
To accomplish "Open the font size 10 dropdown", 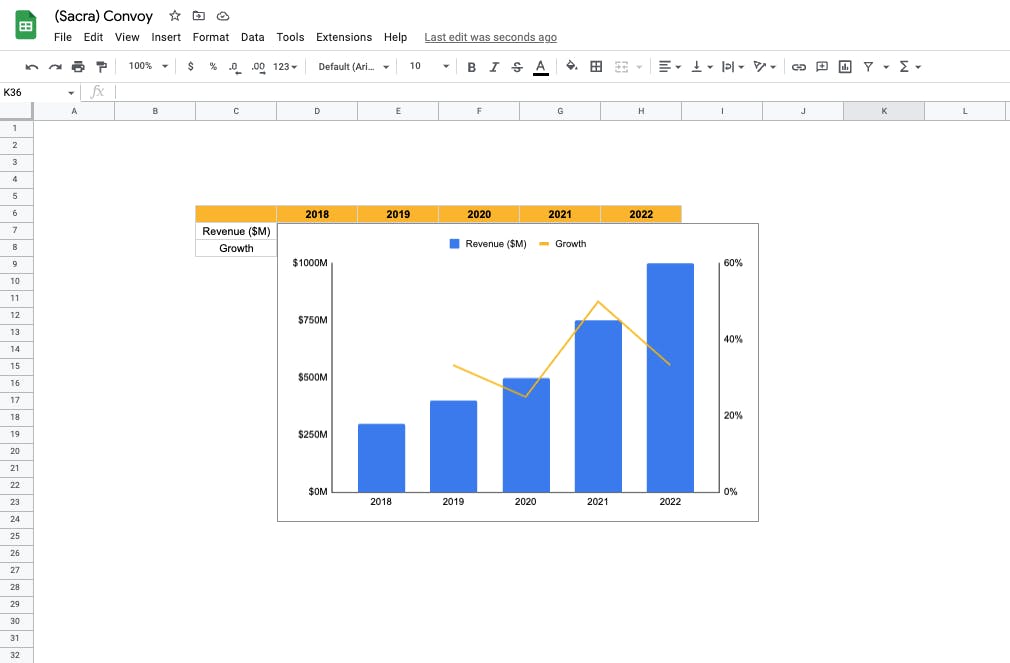I will tap(429, 66).
